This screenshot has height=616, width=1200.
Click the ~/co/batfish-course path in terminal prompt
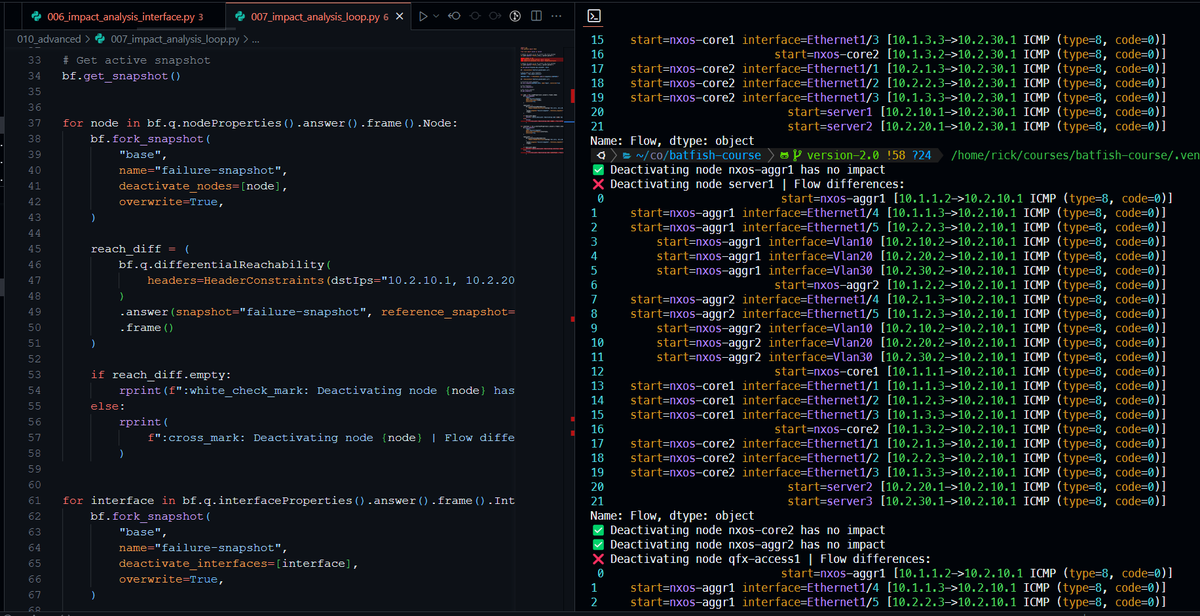pyautogui.click(x=691, y=155)
